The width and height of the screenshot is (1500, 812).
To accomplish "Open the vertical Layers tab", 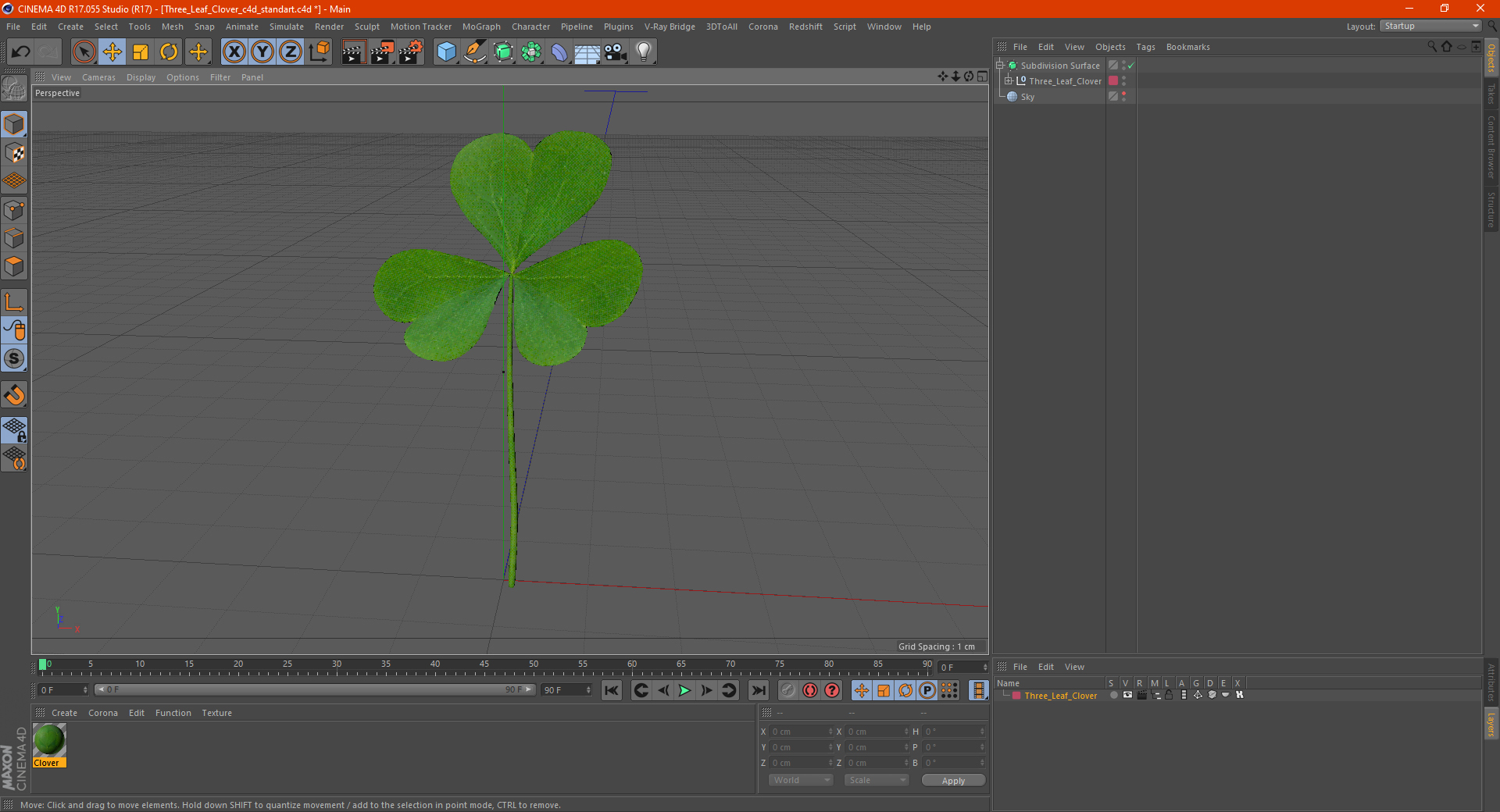I will pyautogui.click(x=1491, y=723).
